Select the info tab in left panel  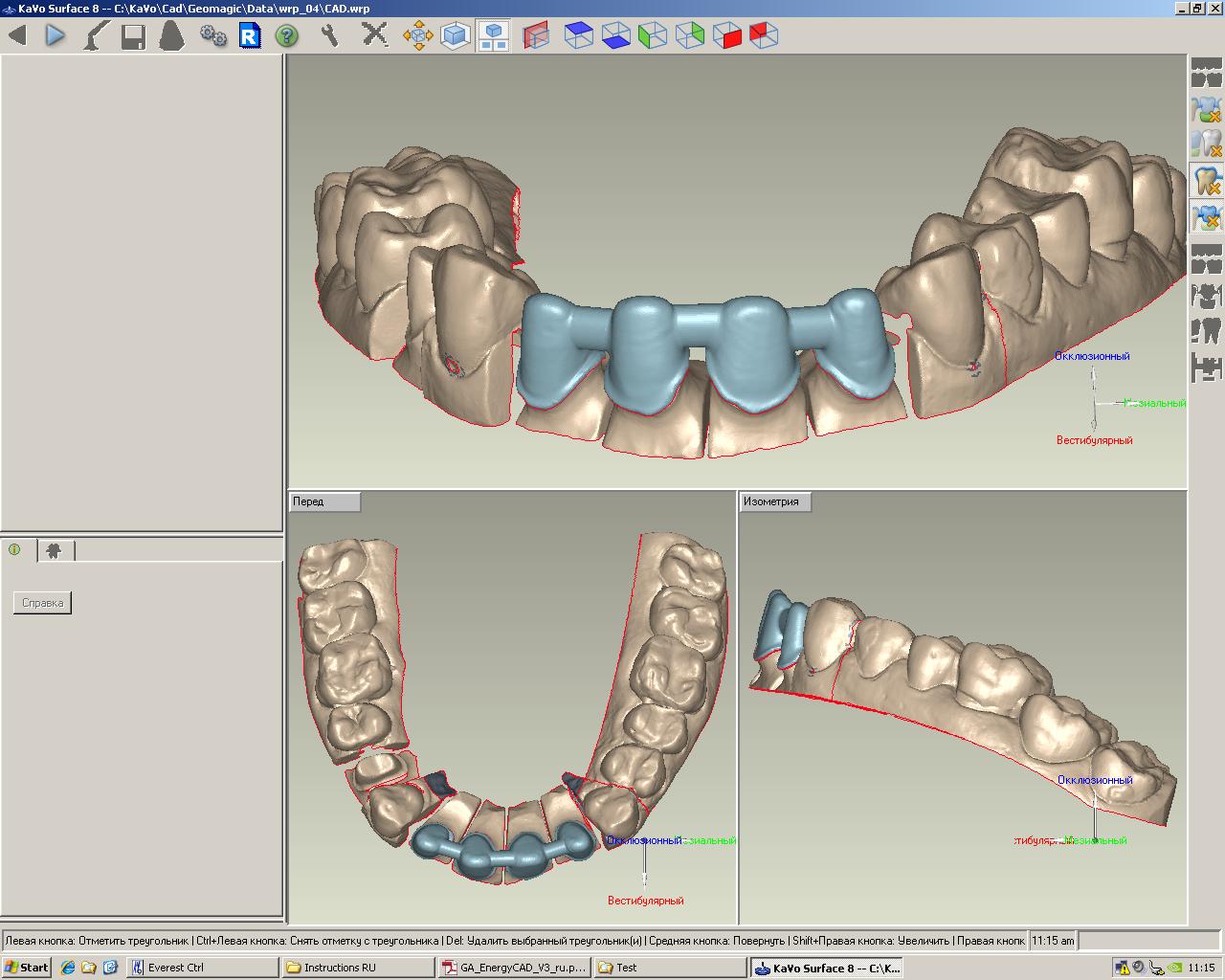click(x=15, y=550)
